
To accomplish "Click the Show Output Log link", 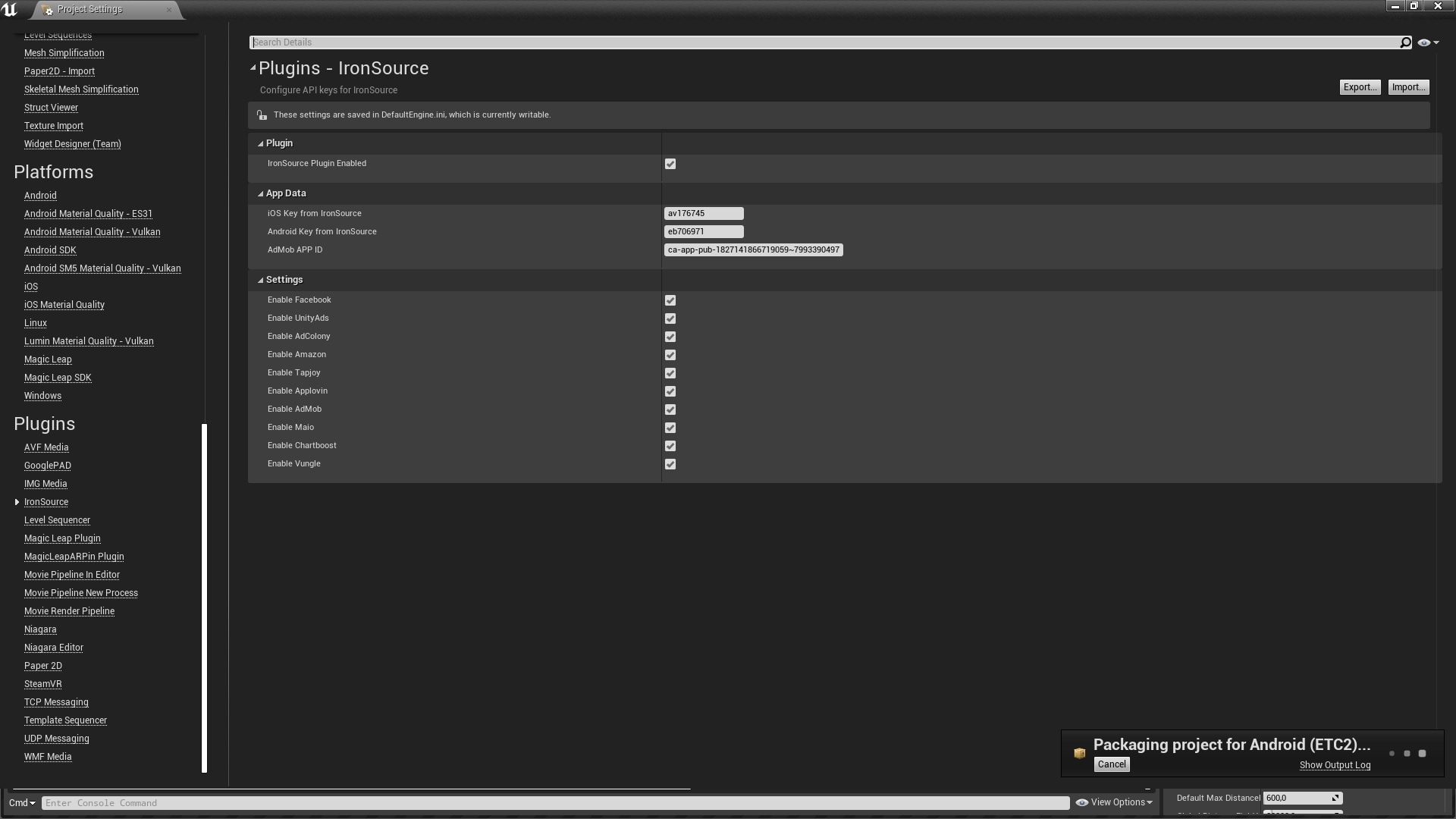I will click(x=1335, y=765).
